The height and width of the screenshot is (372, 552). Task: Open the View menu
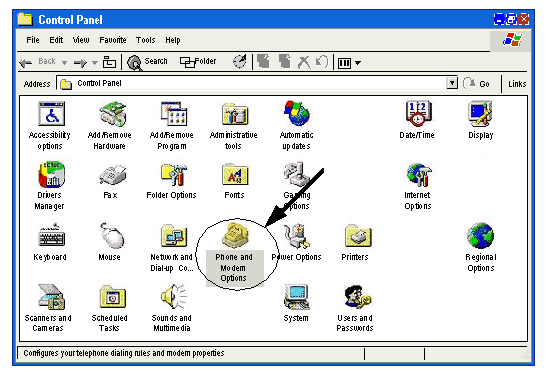tap(81, 40)
